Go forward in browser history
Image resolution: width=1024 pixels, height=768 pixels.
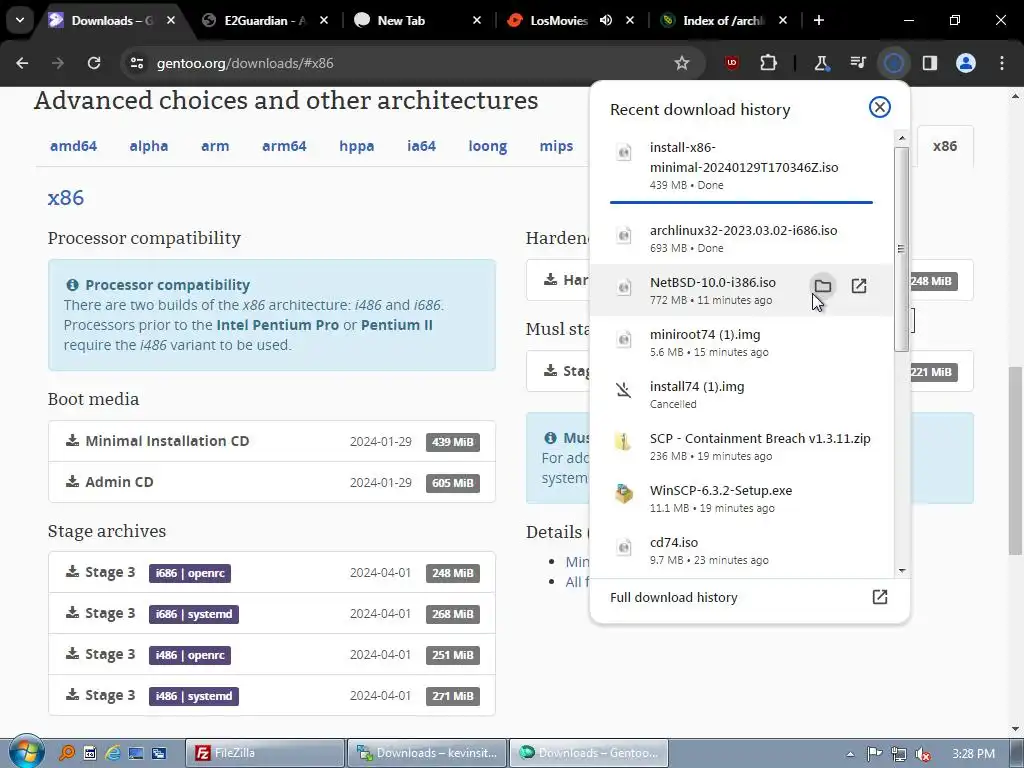tap(58, 63)
